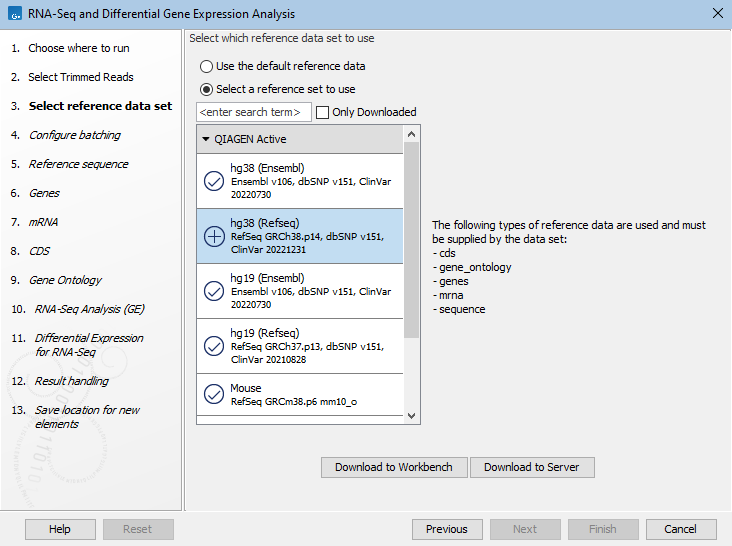Click the Download to Workbench button
The image size is (732, 546).
393,467
